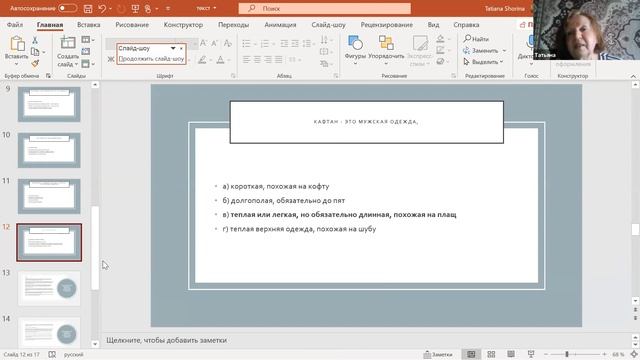Viewport: 640px width, 360px height.
Task: Open dropdown arrow in Слайд-шоу popup
Action: click(173, 48)
